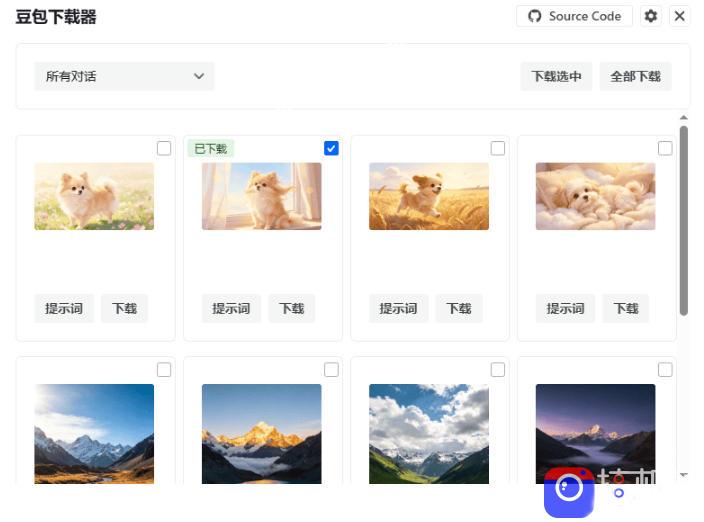Select checkbox of the cloudy green valley card
The width and height of the screenshot is (704, 522).
coord(498,370)
